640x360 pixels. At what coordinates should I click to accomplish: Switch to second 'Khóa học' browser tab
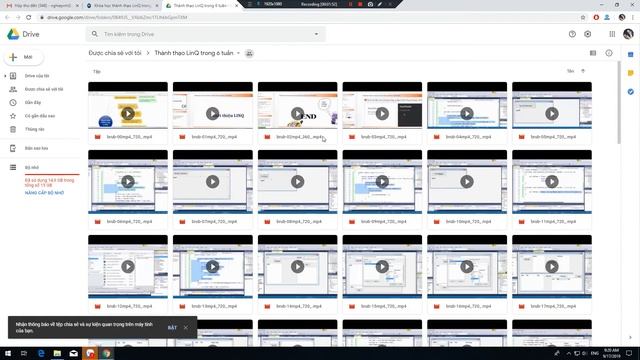pos(122,6)
